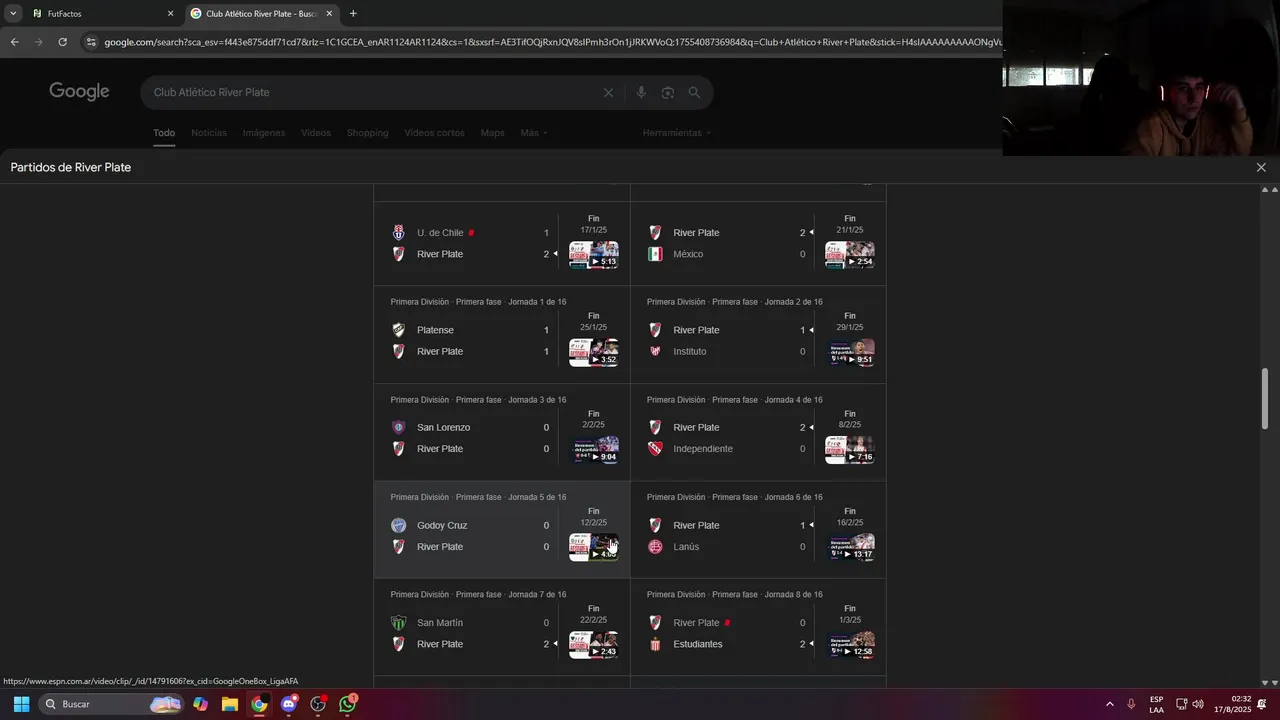Open the Windows Start menu
This screenshot has height=720, width=1280.
[x=21, y=704]
